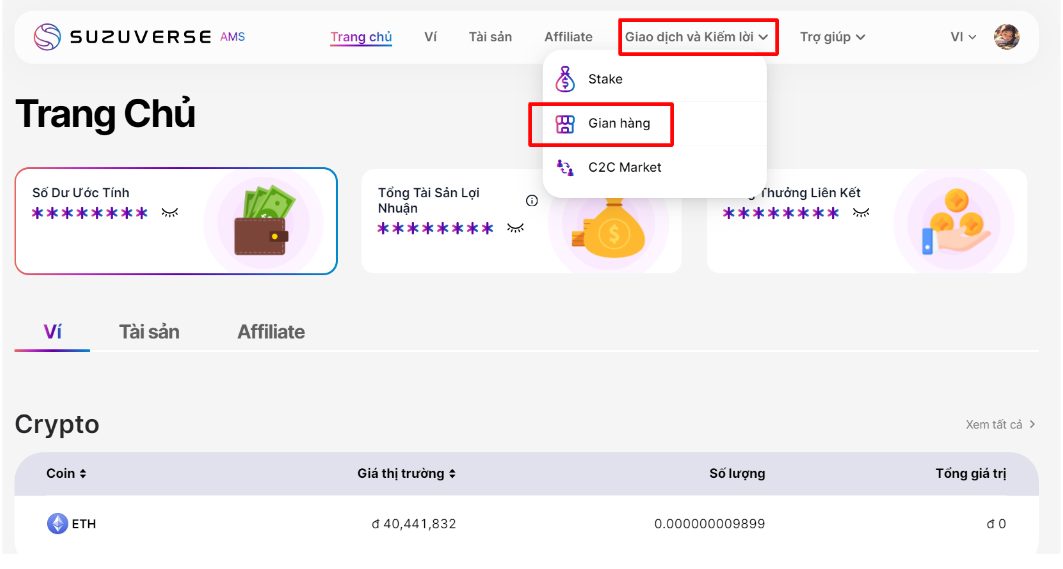Click the C2C Market icon
This screenshot has width=1063, height=569.
click(x=566, y=168)
